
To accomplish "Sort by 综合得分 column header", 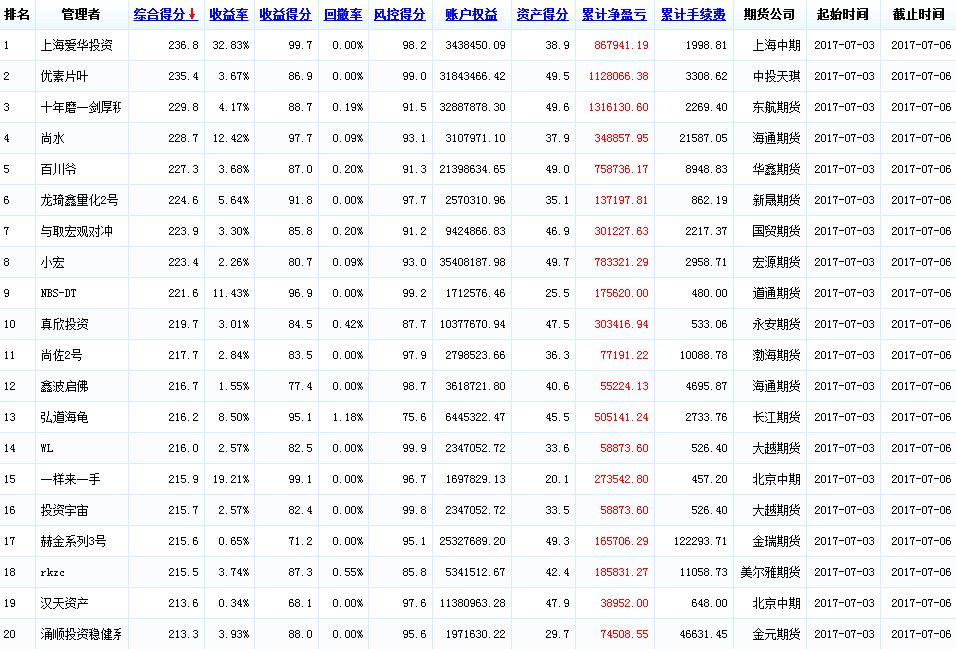I will coord(159,15).
